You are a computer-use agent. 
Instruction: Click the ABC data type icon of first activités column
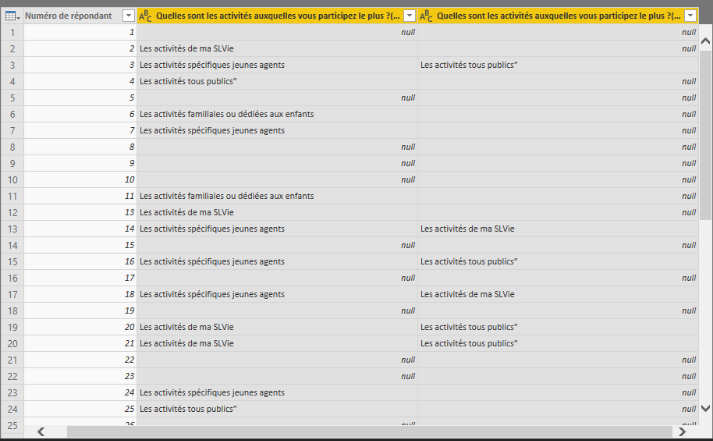(x=145, y=16)
